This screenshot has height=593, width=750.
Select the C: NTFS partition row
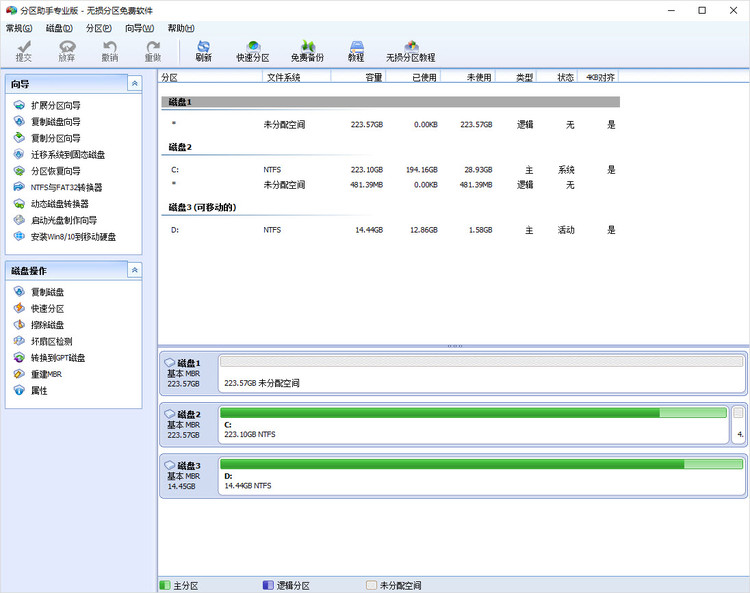[390, 170]
